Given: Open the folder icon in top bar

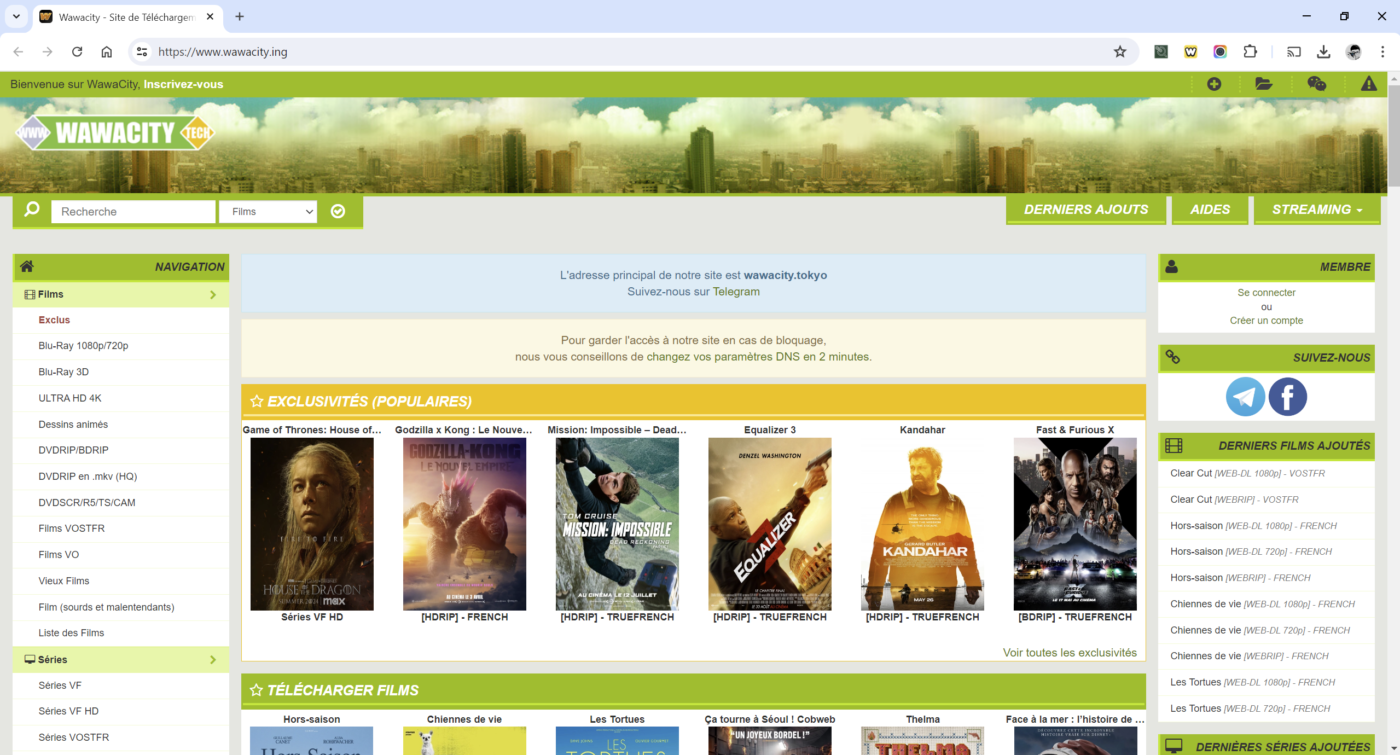Looking at the screenshot, I should pyautogui.click(x=1264, y=84).
